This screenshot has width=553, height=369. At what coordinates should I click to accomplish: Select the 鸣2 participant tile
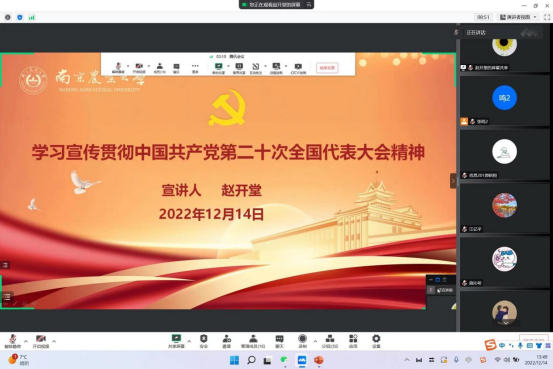(x=505, y=100)
